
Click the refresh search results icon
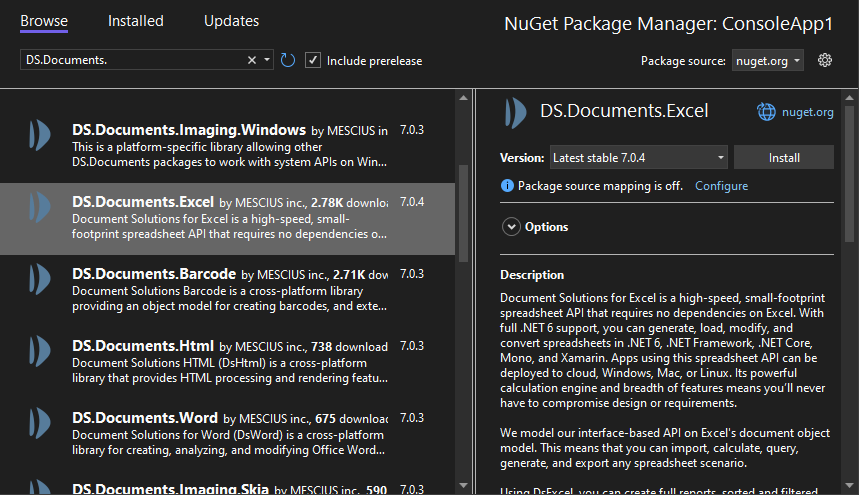pyautogui.click(x=288, y=60)
